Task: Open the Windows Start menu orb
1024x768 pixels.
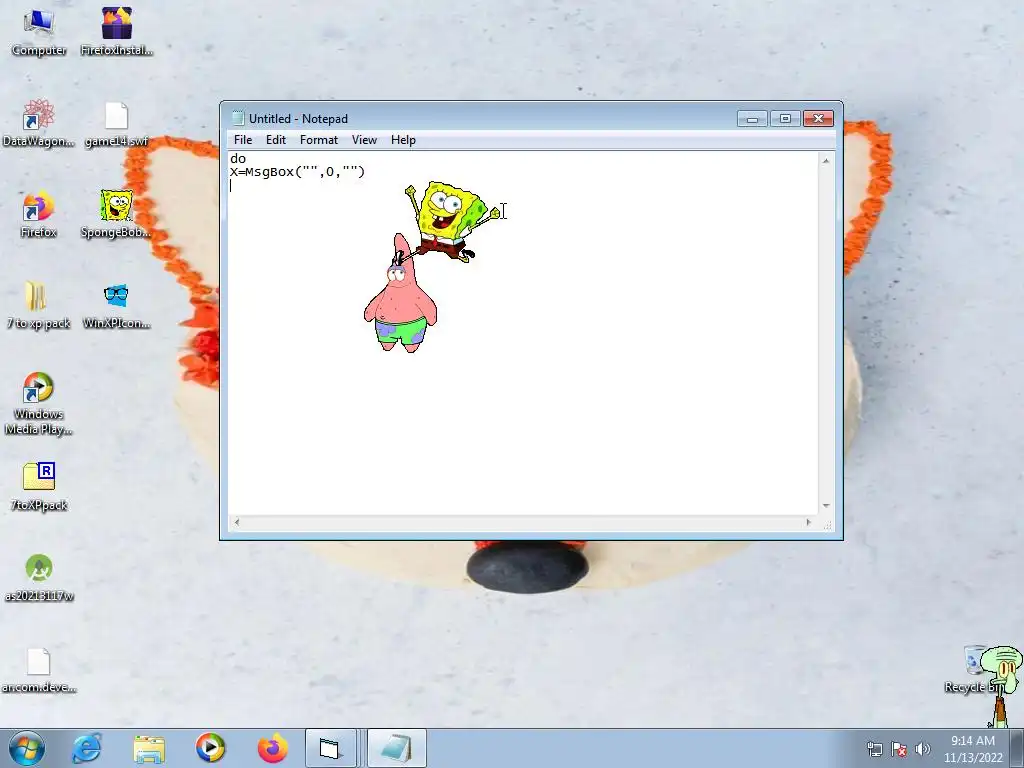Action: pyautogui.click(x=27, y=748)
